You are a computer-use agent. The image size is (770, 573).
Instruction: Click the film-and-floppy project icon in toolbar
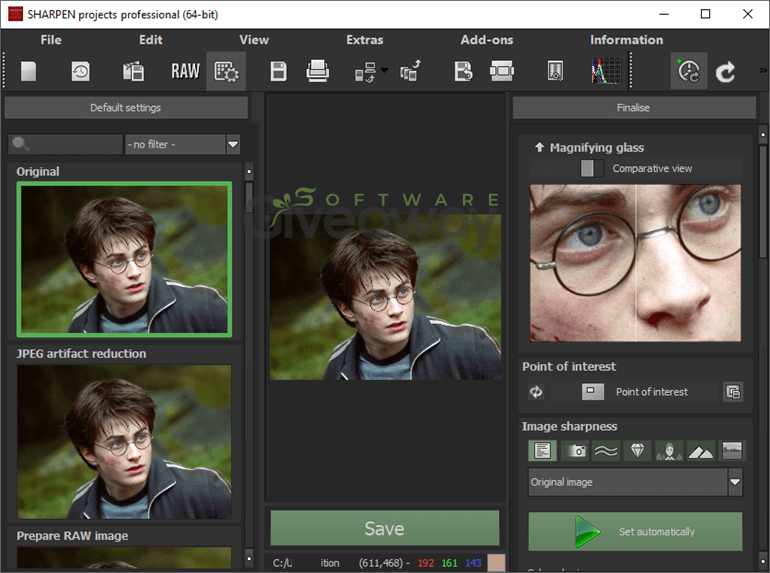pos(133,72)
